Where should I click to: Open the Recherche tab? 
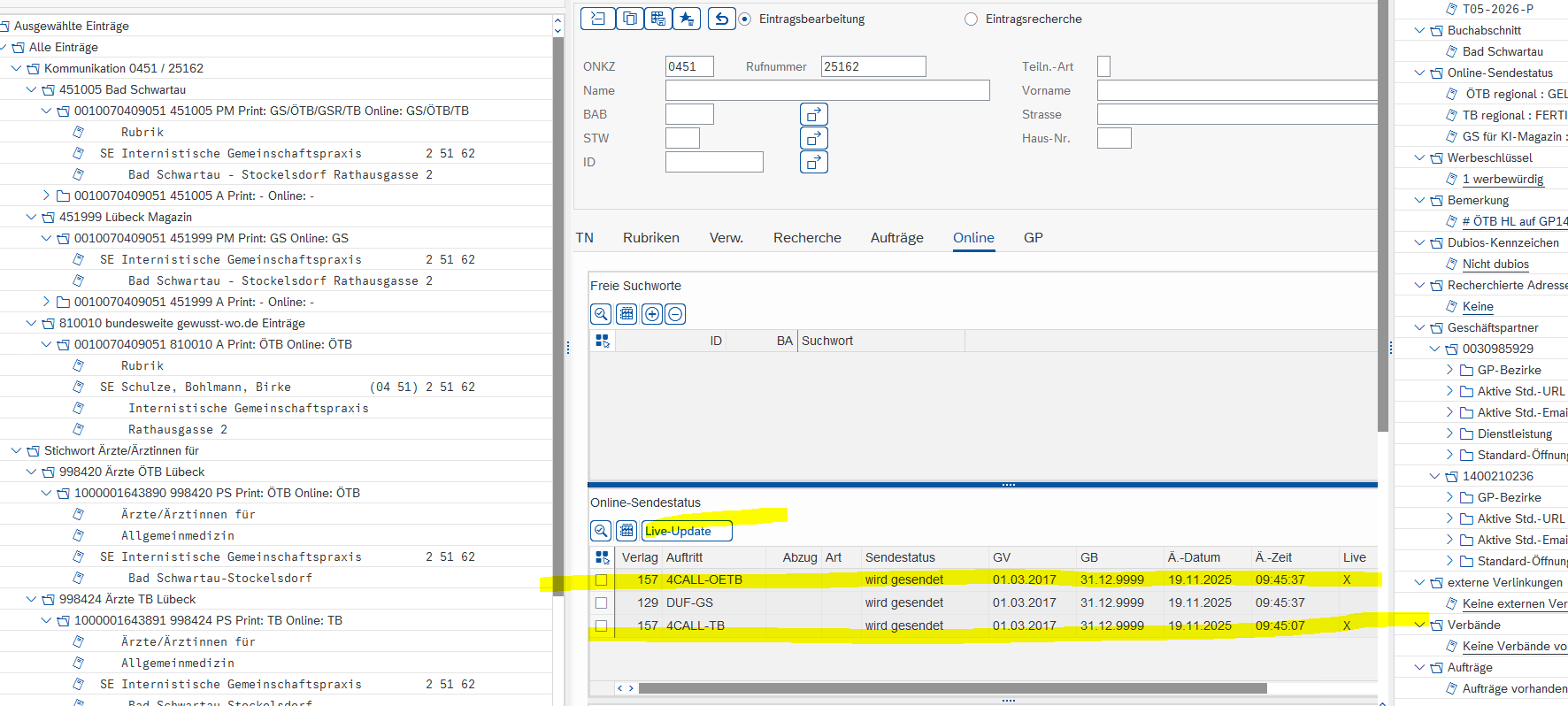tap(807, 238)
